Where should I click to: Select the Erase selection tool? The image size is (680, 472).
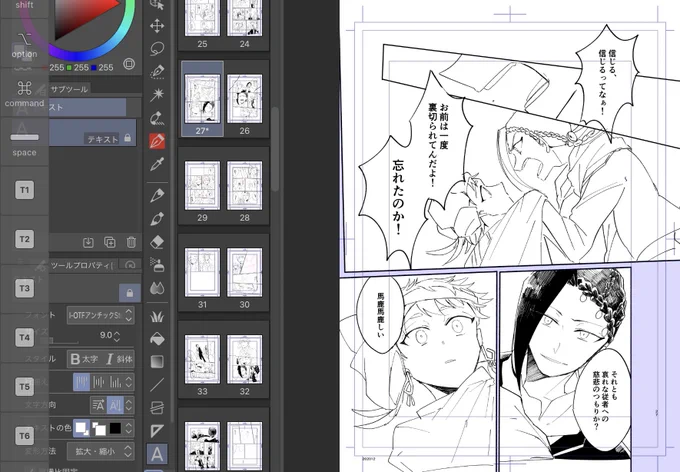(157, 118)
